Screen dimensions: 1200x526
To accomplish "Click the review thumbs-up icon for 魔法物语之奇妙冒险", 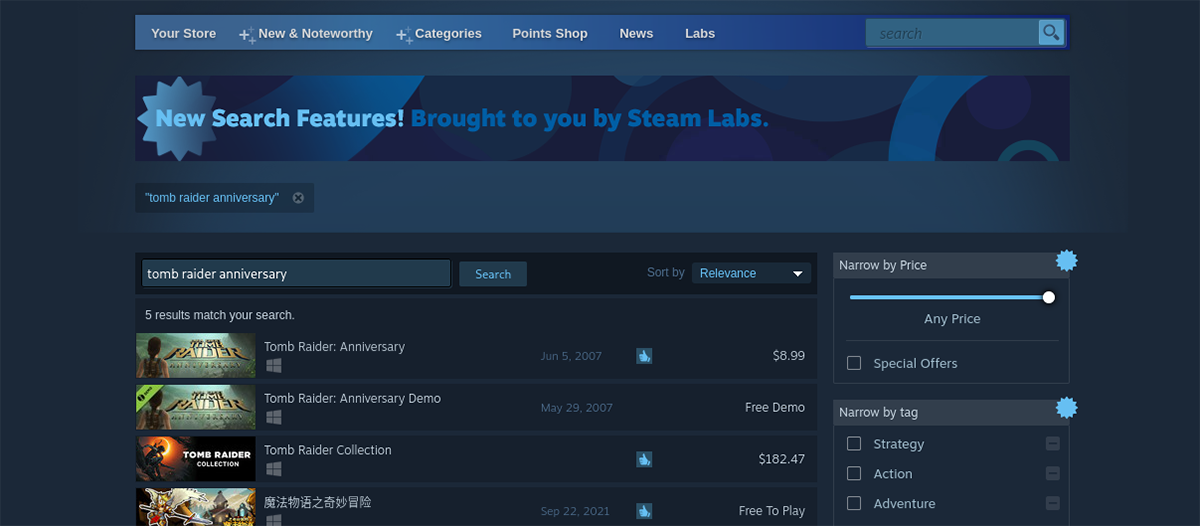I will click(644, 510).
